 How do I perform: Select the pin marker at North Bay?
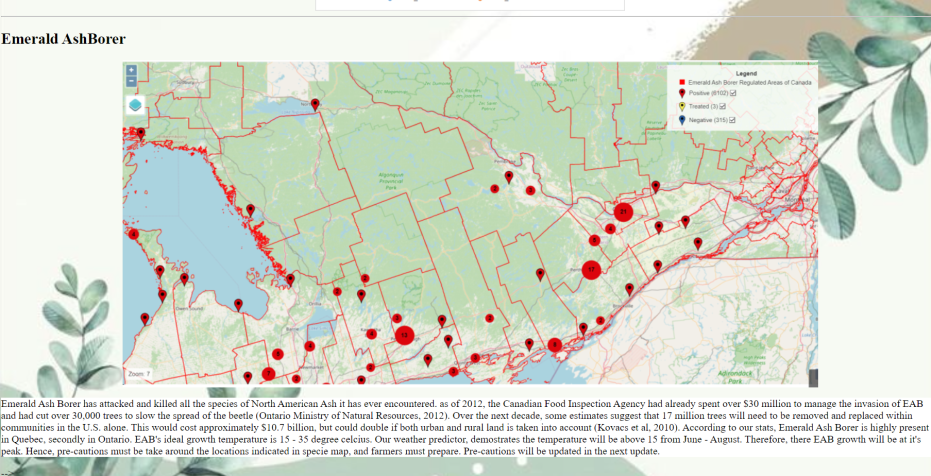(315, 104)
